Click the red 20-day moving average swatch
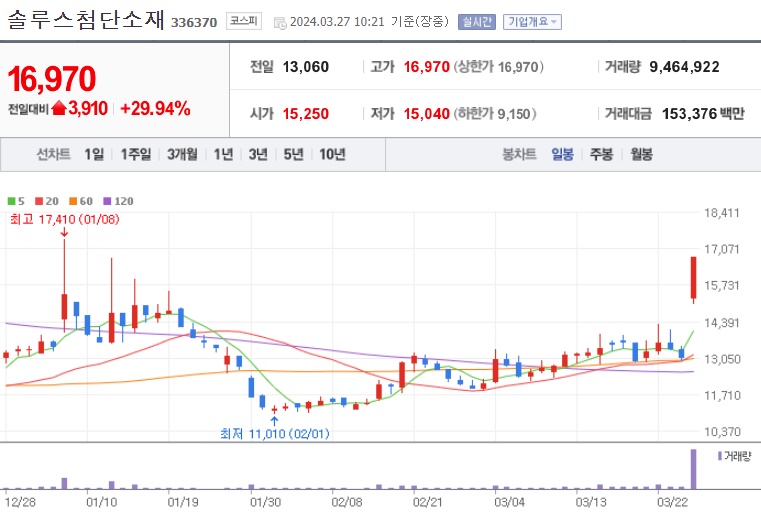761x516 pixels. [39, 201]
